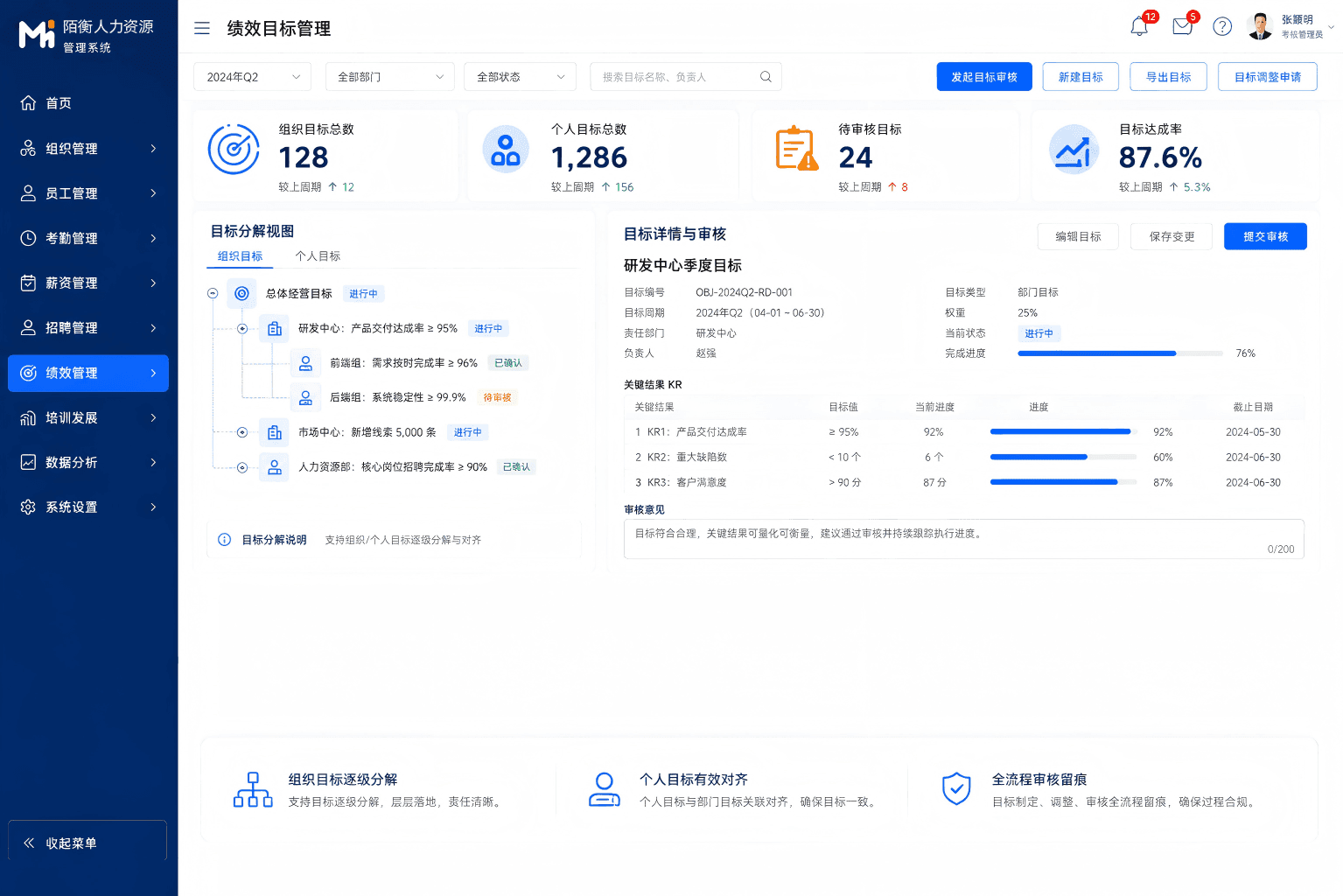Image resolution: width=1343 pixels, height=896 pixels.
Task: Click into the 审核意见 text area
Action: pos(964,539)
